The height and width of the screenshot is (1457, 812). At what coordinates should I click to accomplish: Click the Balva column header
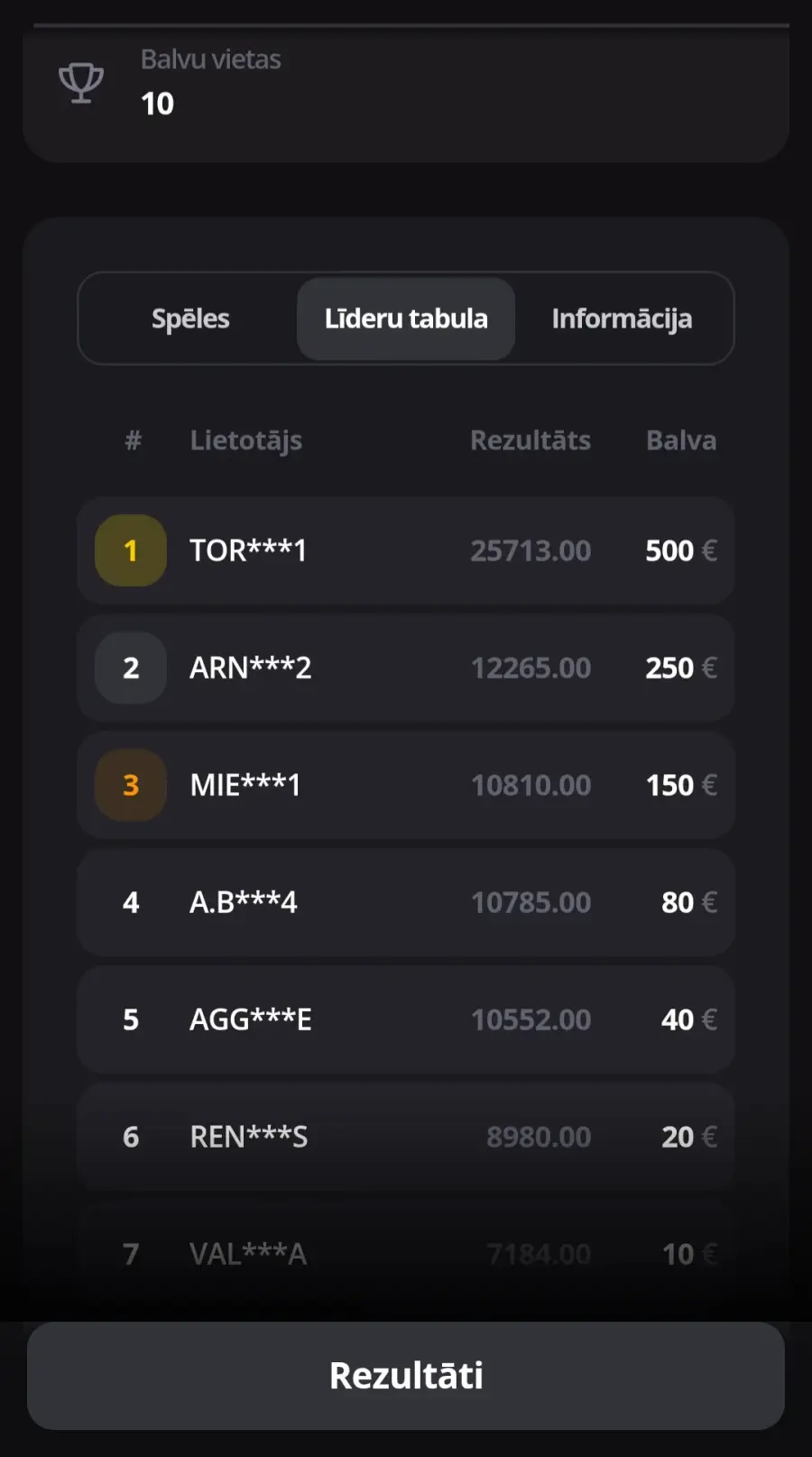(x=681, y=440)
